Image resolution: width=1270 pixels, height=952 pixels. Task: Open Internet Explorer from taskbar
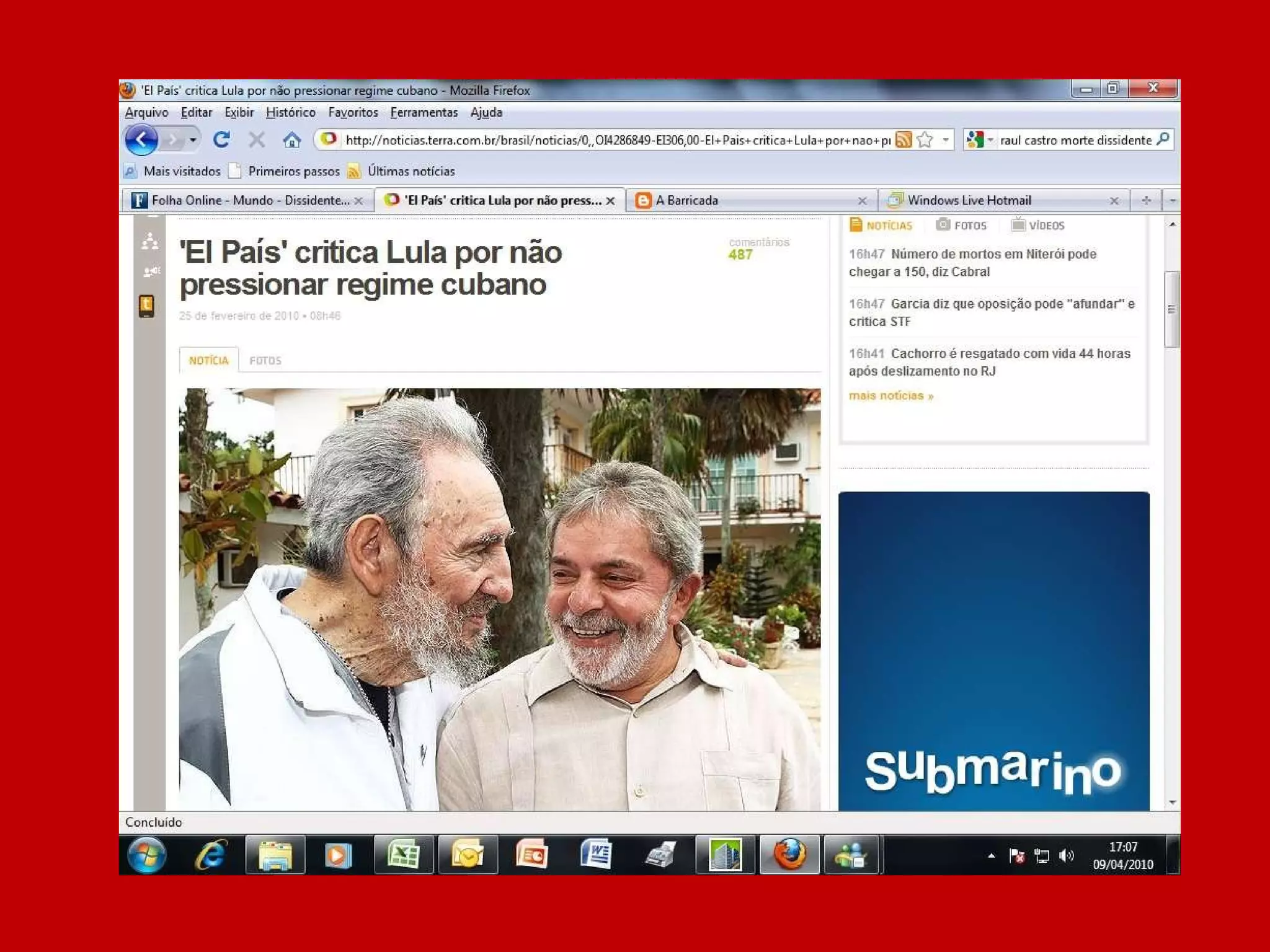pos(211,855)
